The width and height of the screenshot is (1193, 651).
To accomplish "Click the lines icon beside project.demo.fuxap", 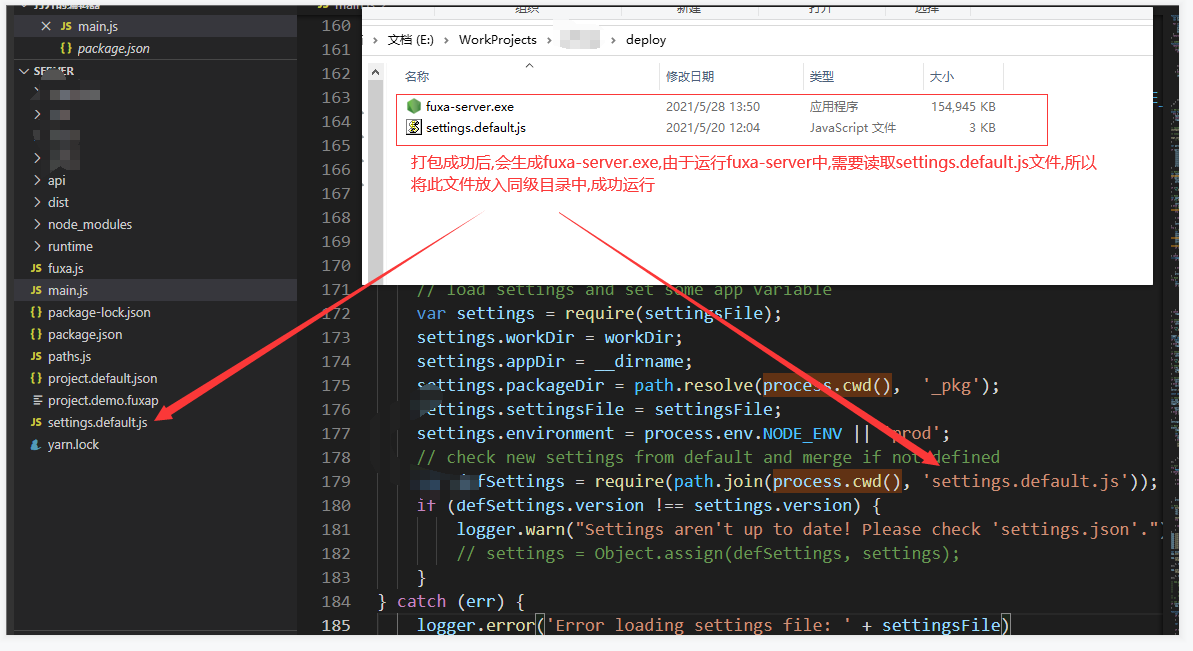I will [37, 400].
